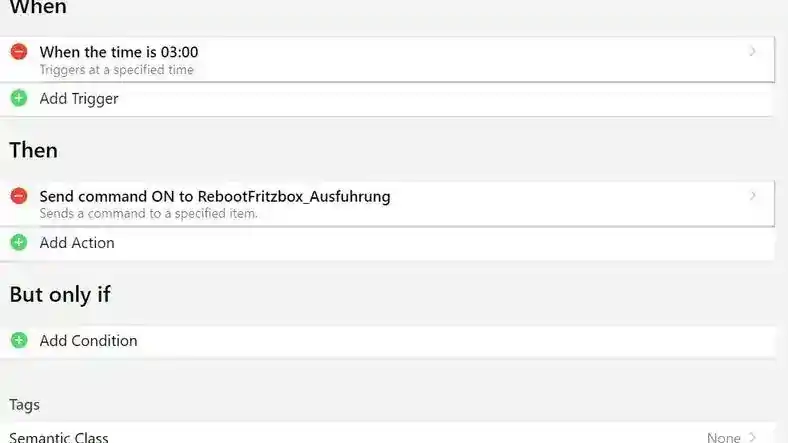Click green plus icon beside Add Trigger
This screenshot has height=443, width=788.
19,98
